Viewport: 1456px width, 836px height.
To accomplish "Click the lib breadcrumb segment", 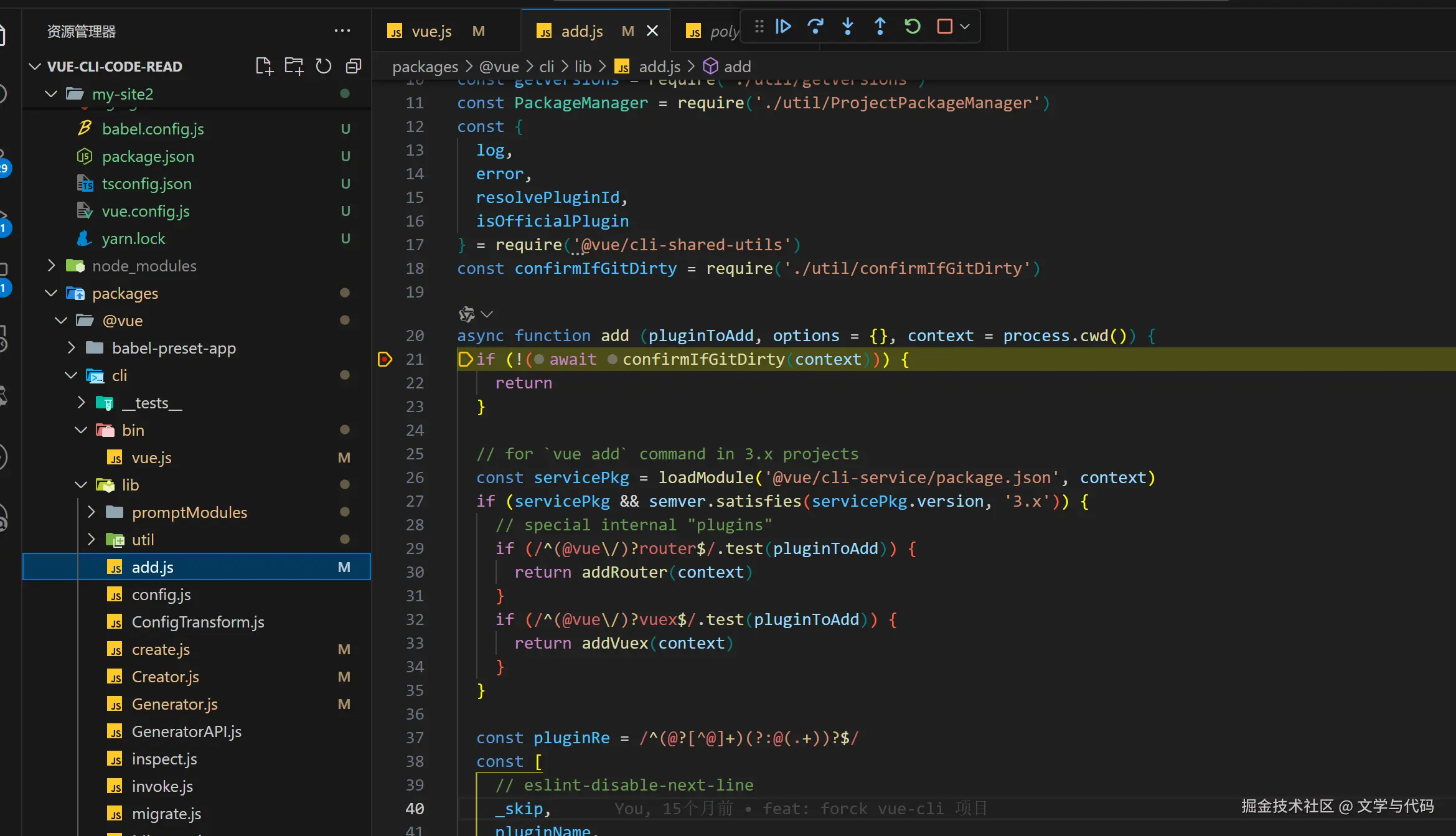I will click(583, 67).
